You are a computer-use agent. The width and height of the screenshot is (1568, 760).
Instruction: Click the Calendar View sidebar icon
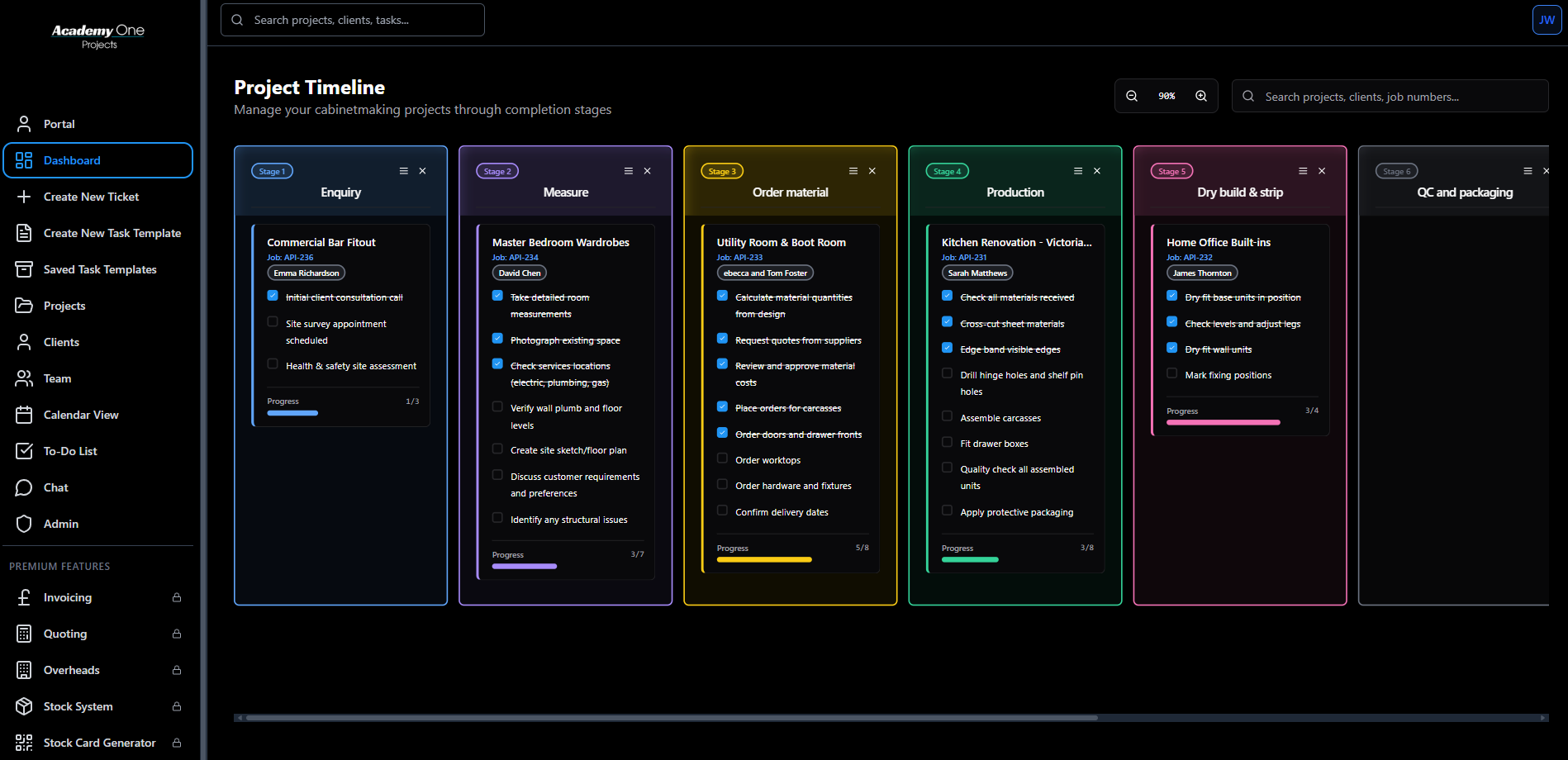coord(24,415)
